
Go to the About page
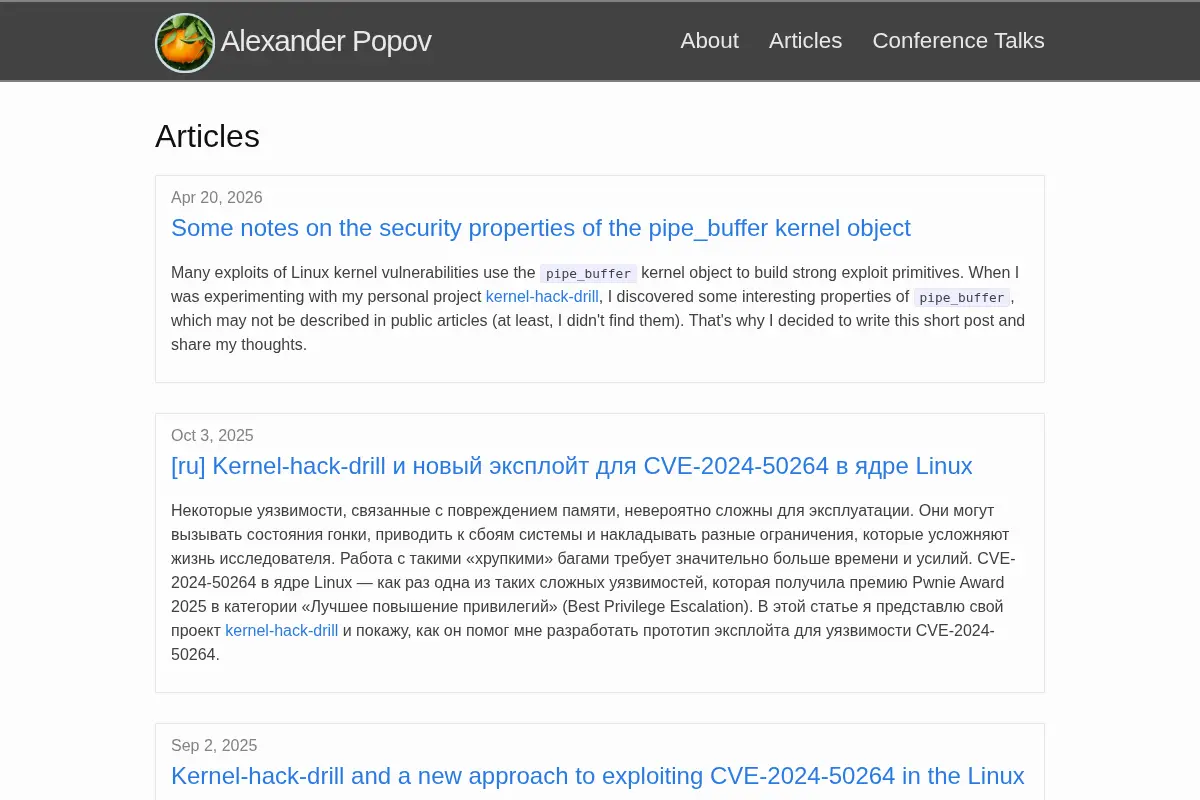point(709,41)
